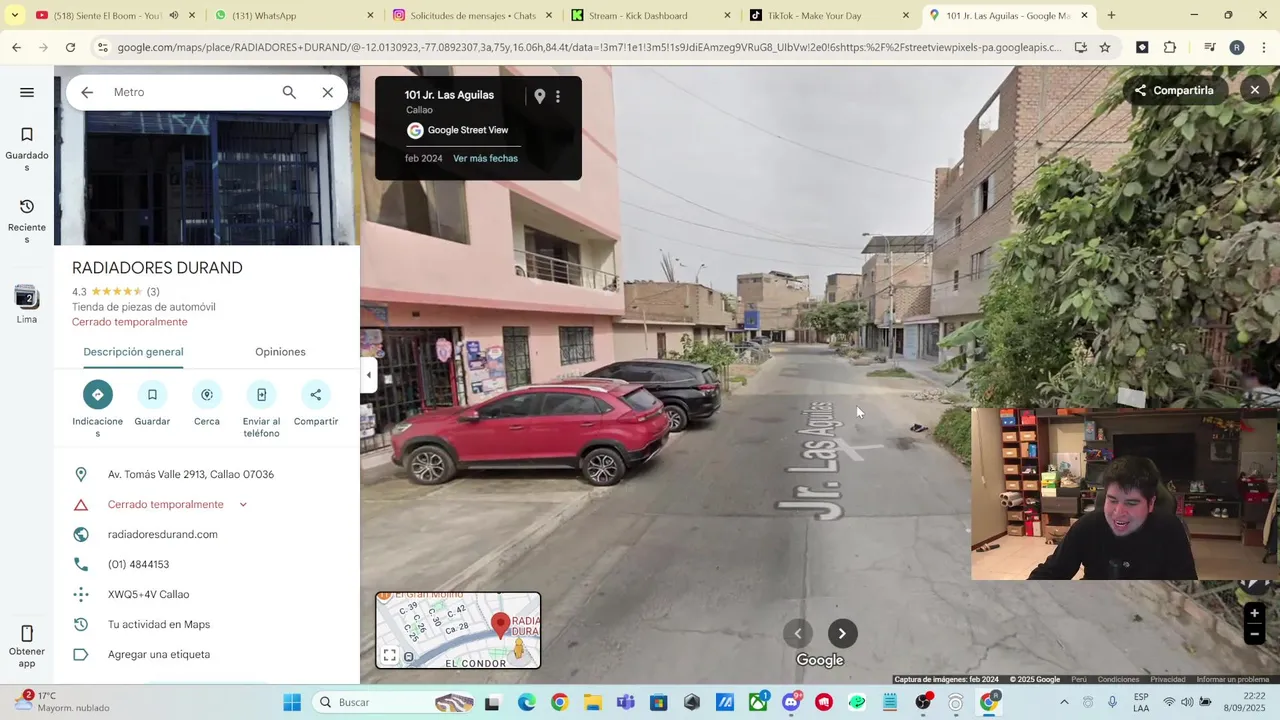Click the Indicaciones directions button

(x=97, y=409)
